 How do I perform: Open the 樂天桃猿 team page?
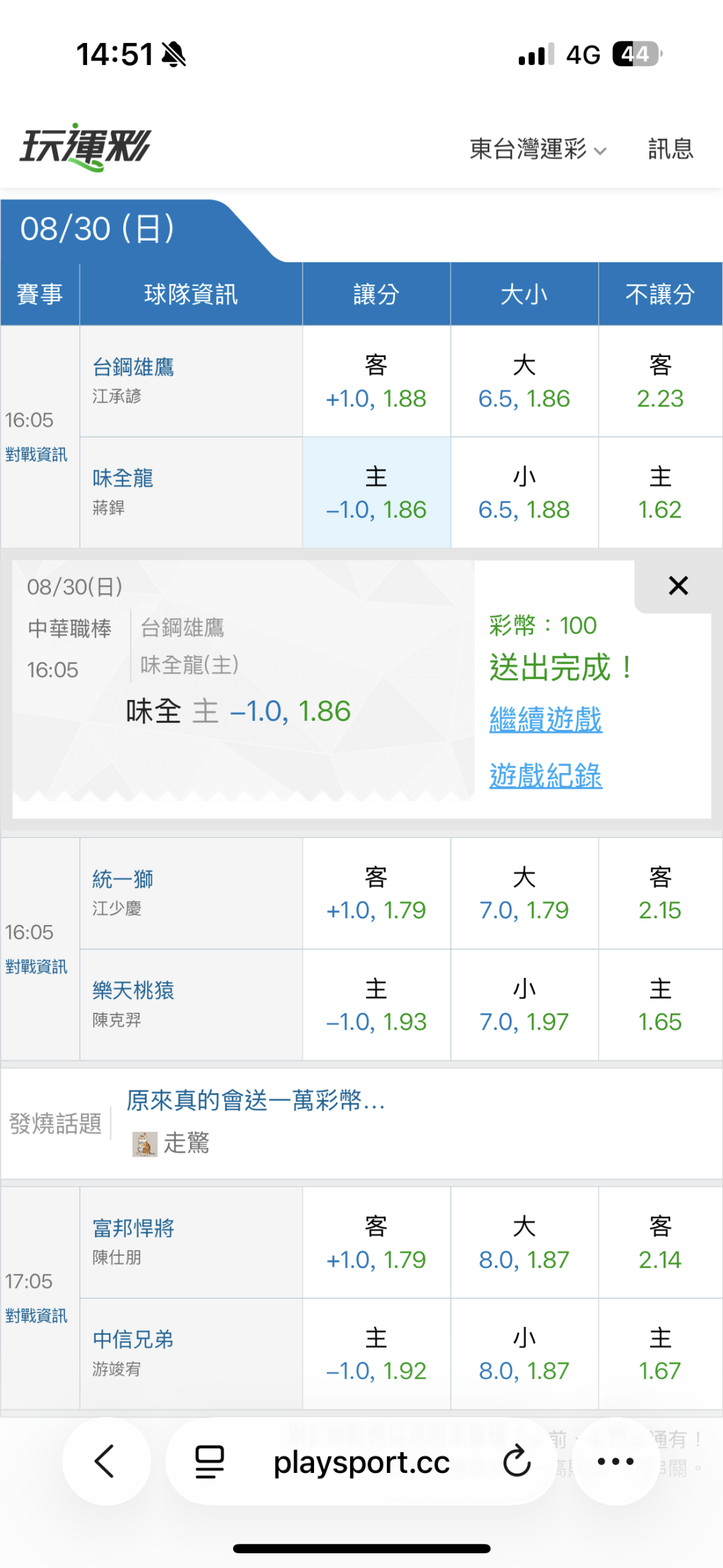coord(133,990)
